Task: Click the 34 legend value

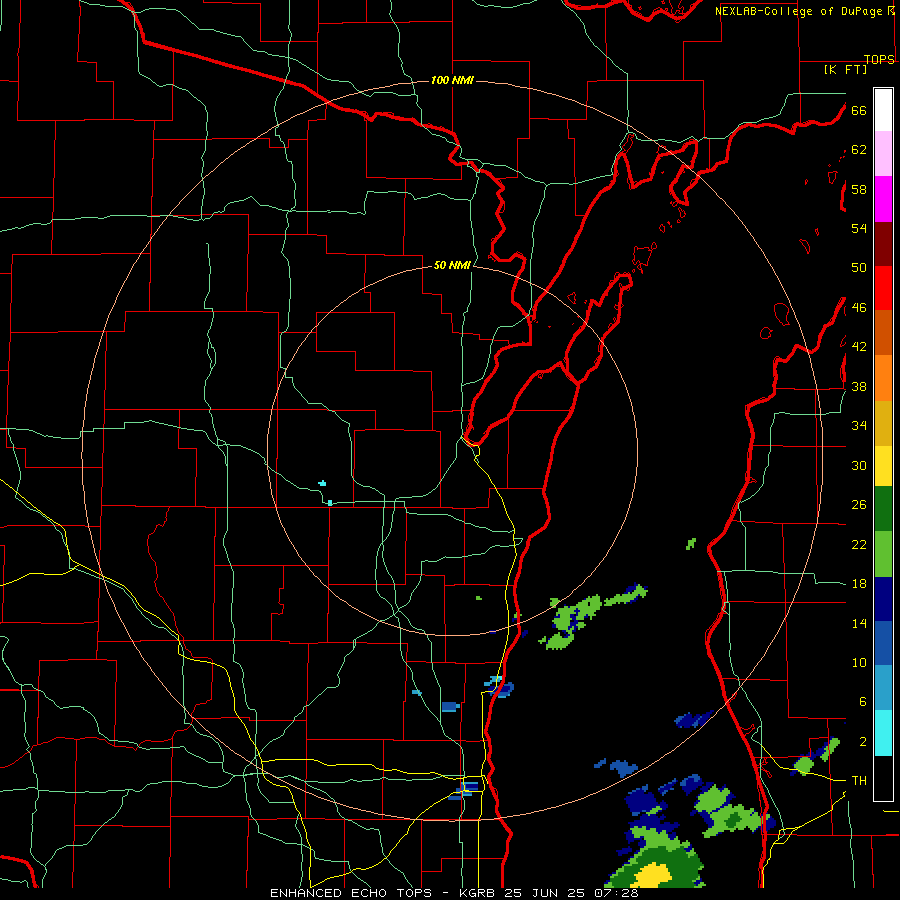Action: pos(859,426)
